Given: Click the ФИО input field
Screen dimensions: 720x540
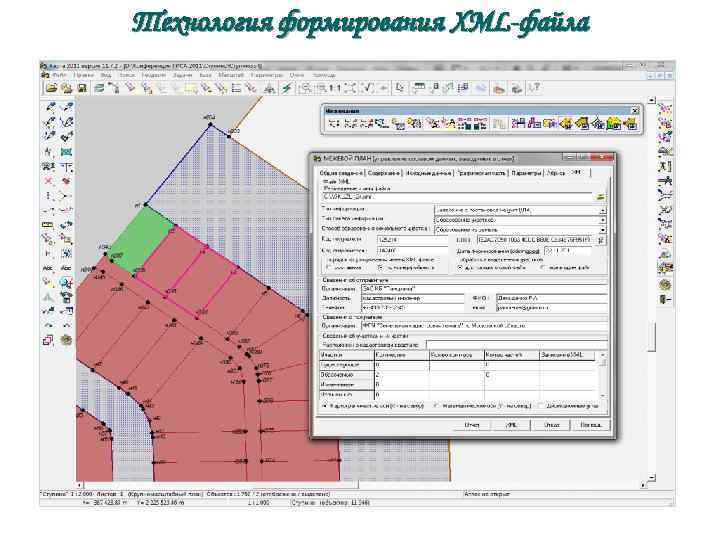Looking at the screenshot, I should tap(551, 298).
